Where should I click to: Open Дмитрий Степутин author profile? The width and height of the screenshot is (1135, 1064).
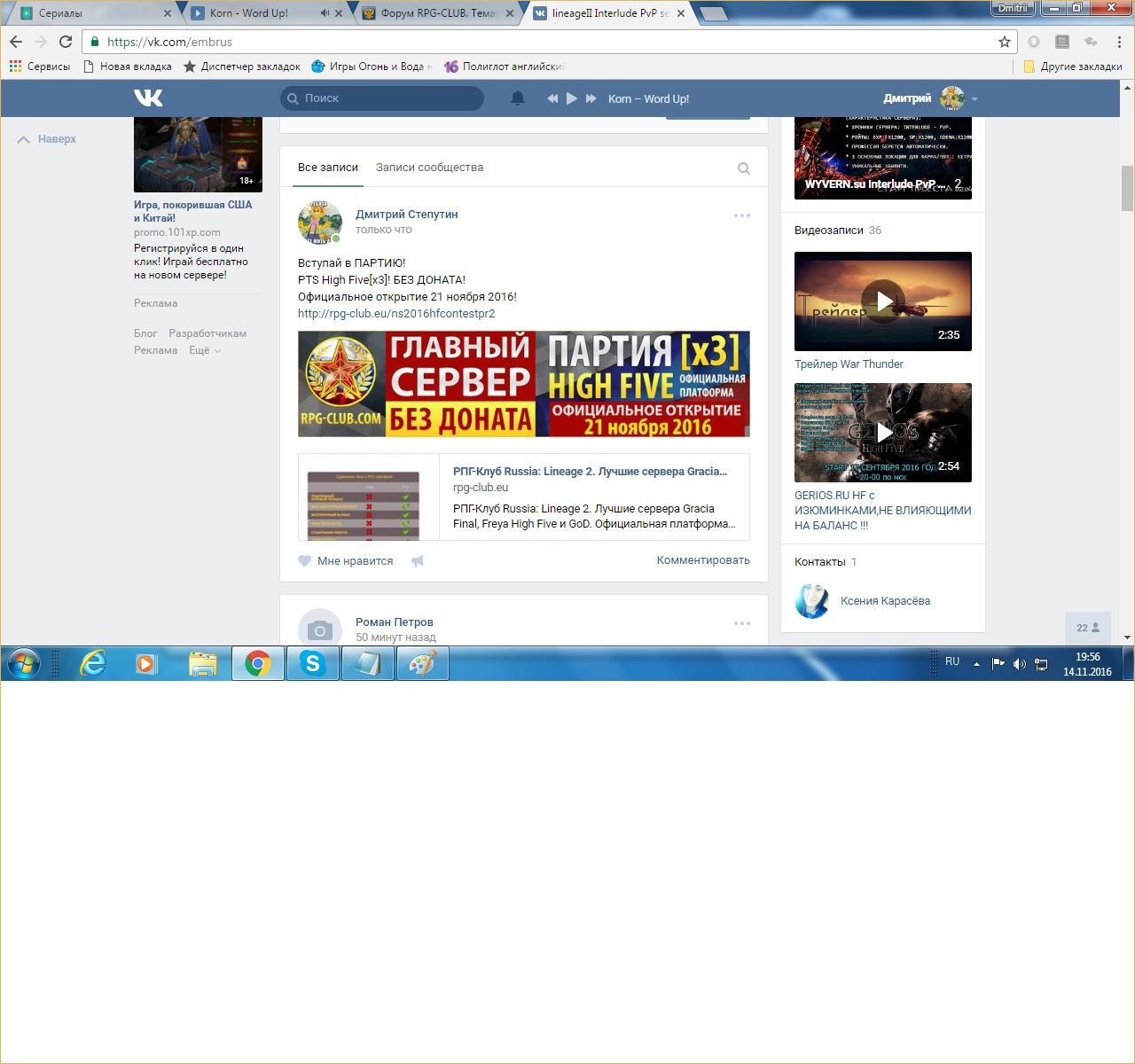(x=407, y=215)
